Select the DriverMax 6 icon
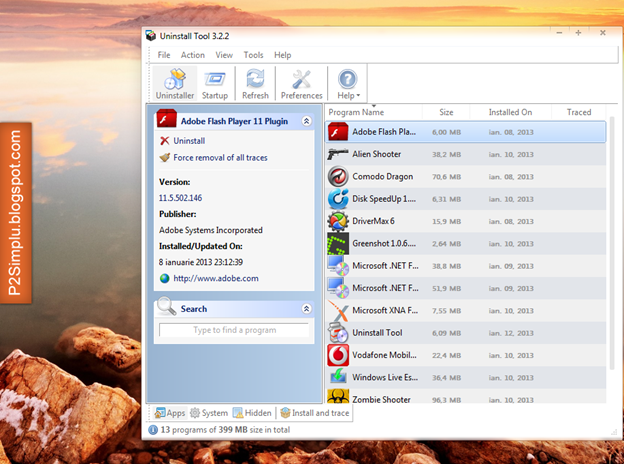The height and width of the screenshot is (464, 624). pos(338,221)
